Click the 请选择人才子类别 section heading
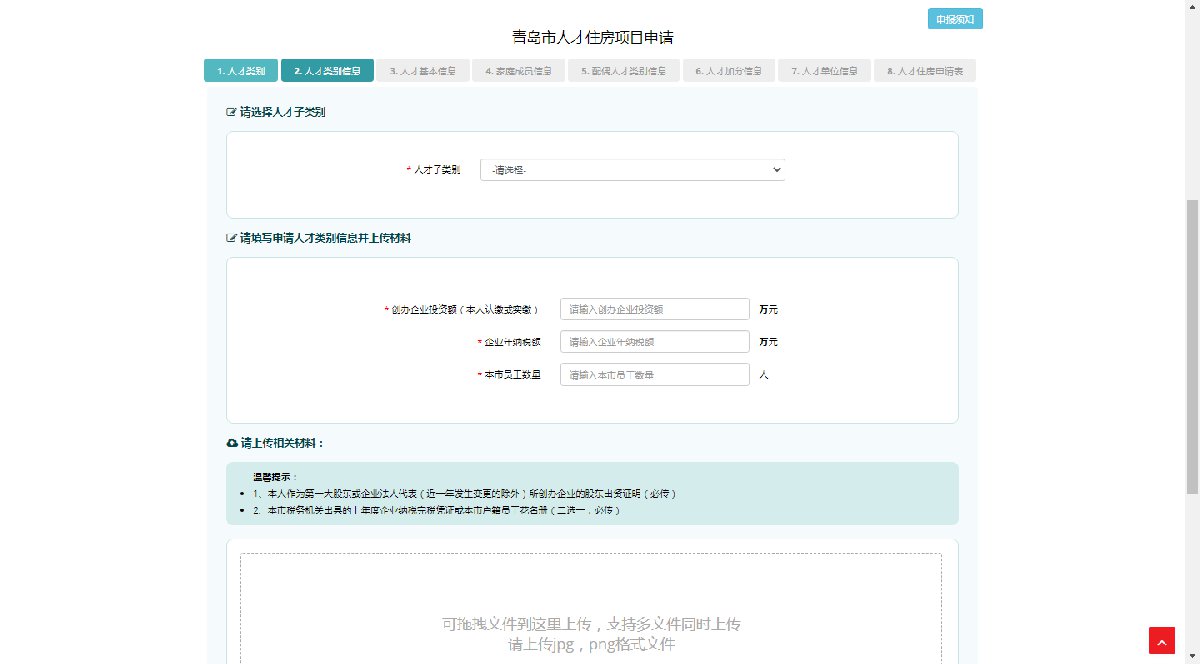Image resolution: width=1200 pixels, height=664 pixels. 276,112
